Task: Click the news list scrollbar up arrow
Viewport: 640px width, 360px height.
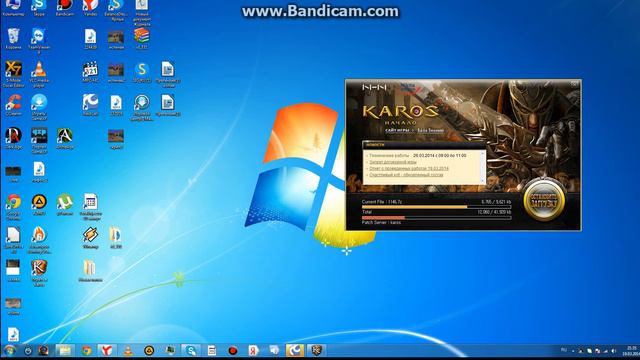Action: tap(482, 153)
